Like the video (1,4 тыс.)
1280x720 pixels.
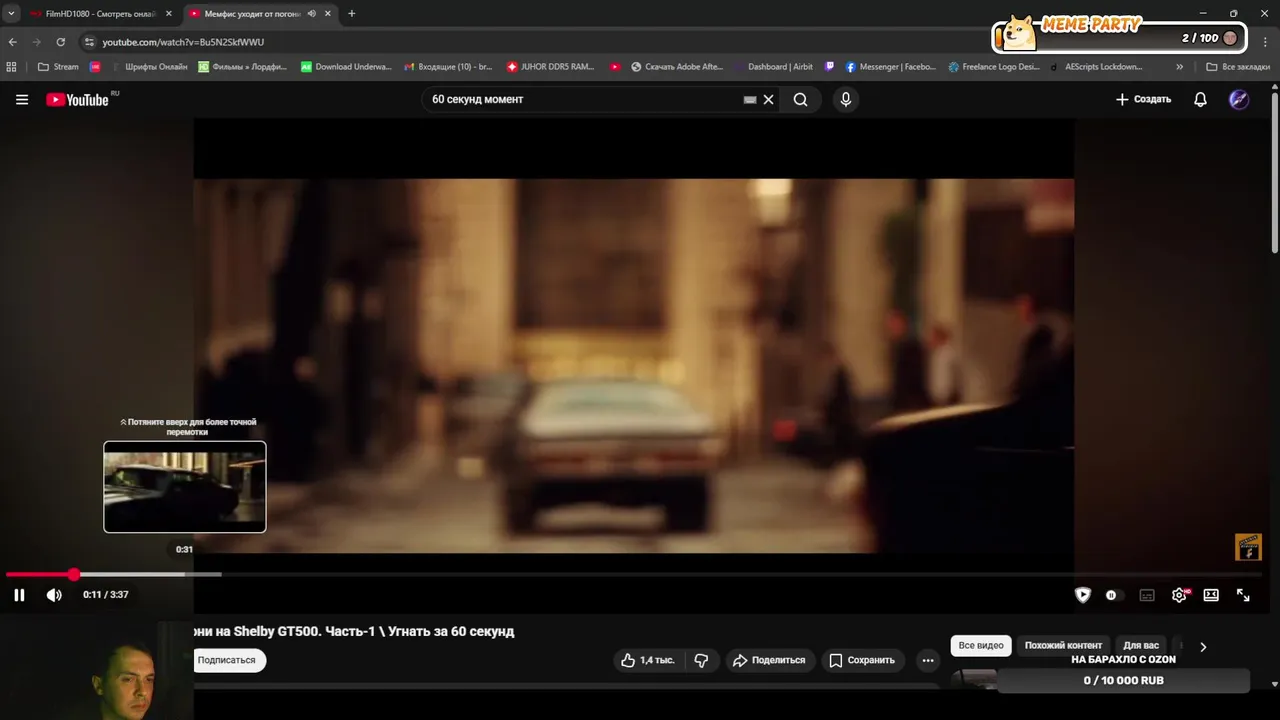pos(647,660)
